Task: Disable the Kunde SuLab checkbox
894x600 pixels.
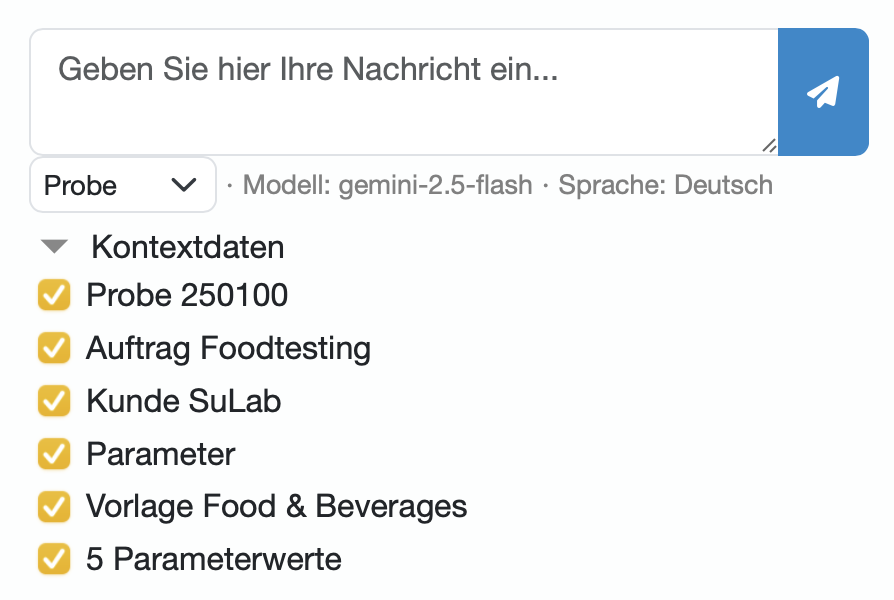Action: pos(54,401)
